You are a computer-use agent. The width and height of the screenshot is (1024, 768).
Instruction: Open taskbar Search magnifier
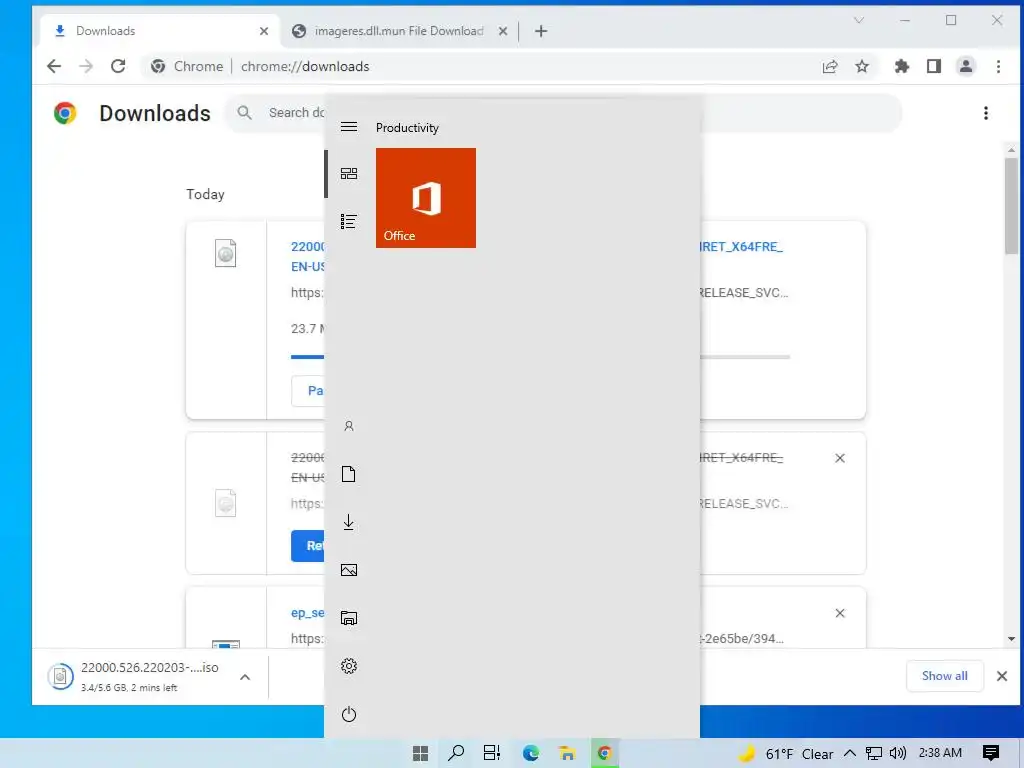click(x=456, y=753)
